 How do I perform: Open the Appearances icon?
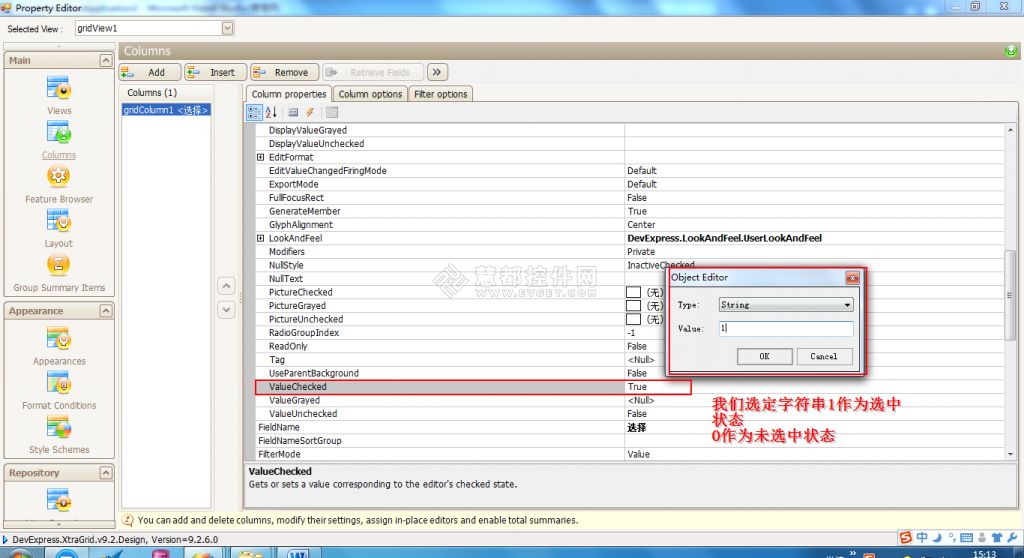(x=58, y=338)
